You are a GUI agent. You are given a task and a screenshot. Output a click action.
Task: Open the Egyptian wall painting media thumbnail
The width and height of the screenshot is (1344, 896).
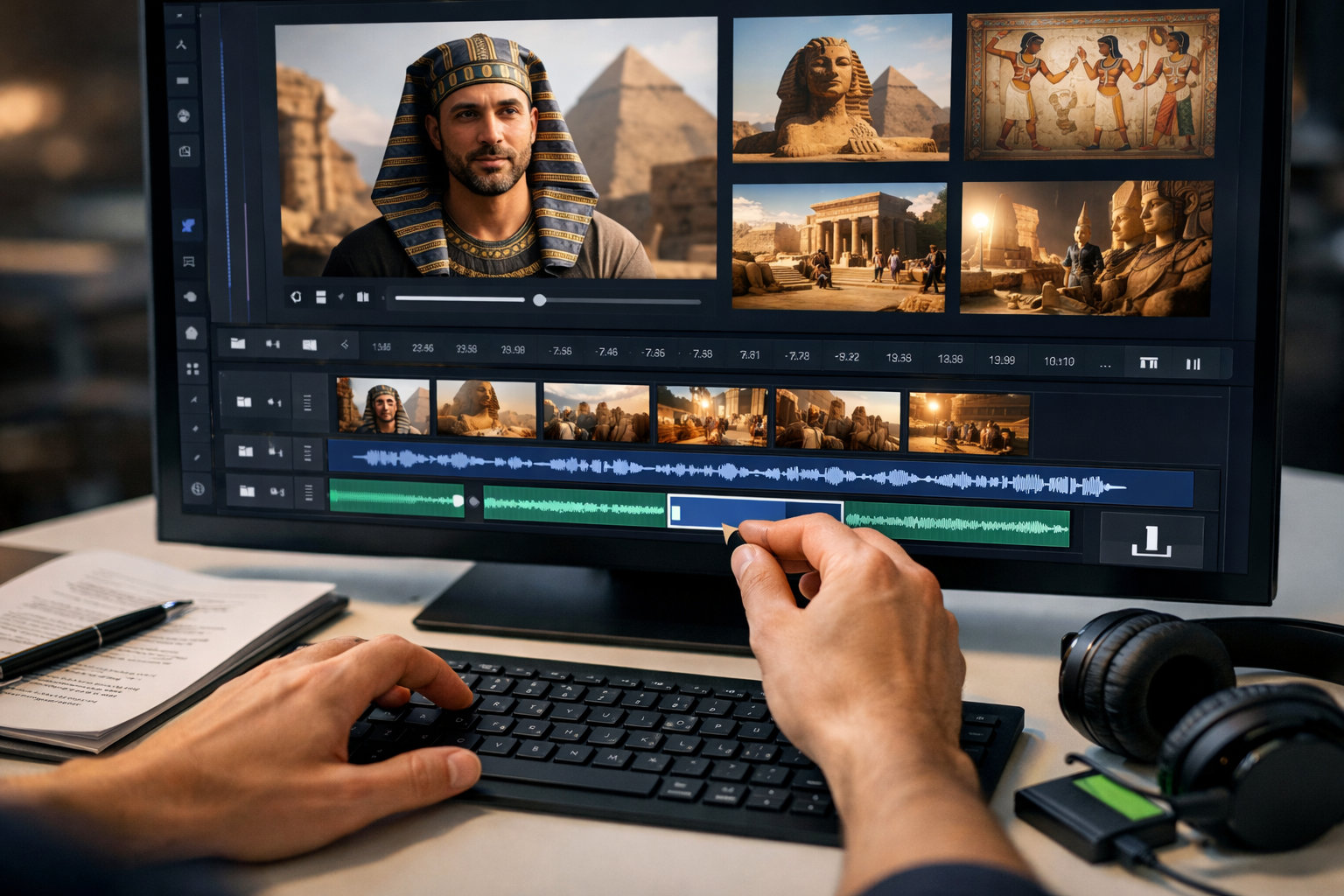tap(1093, 84)
